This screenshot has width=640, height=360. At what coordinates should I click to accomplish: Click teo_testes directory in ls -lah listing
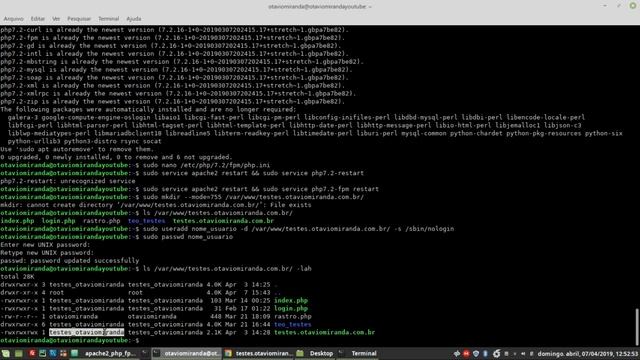(293, 324)
